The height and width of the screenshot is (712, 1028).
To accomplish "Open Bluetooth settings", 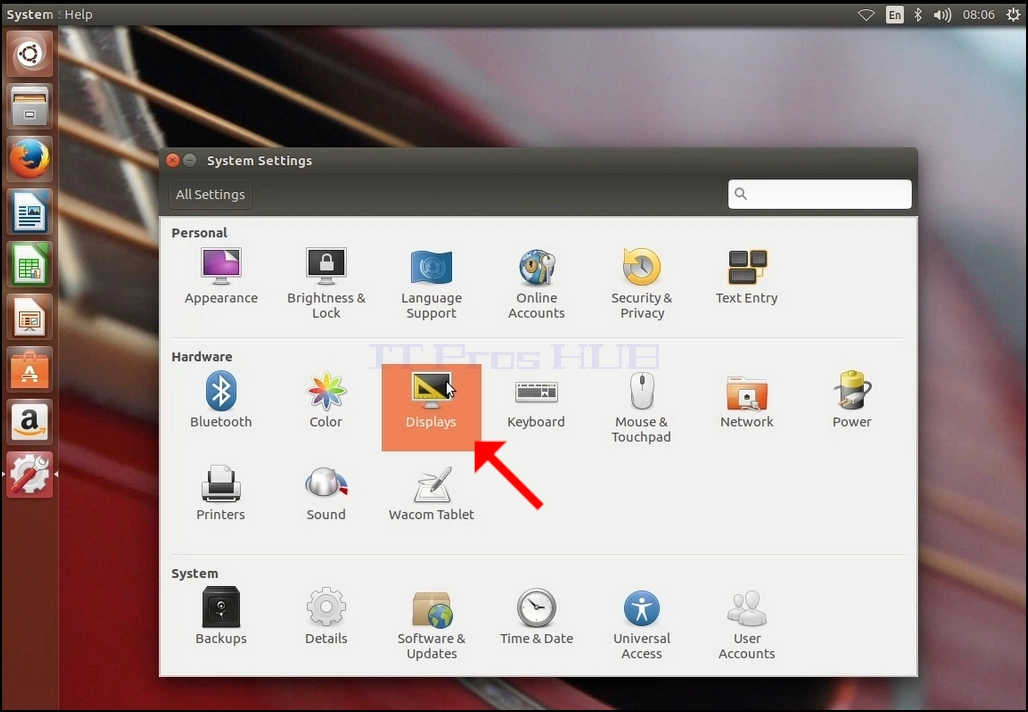I will 221,400.
